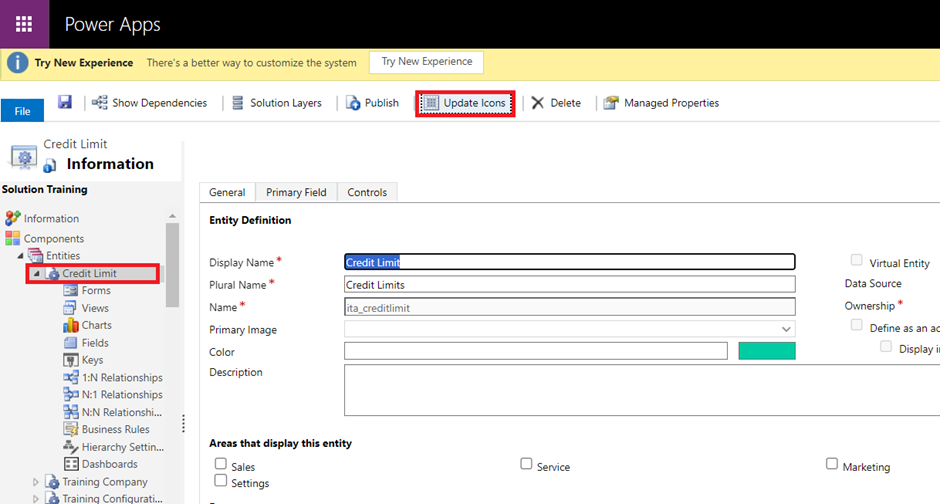Click the Save disk icon
Image resolution: width=940 pixels, height=504 pixels.
[x=65, y=102]
